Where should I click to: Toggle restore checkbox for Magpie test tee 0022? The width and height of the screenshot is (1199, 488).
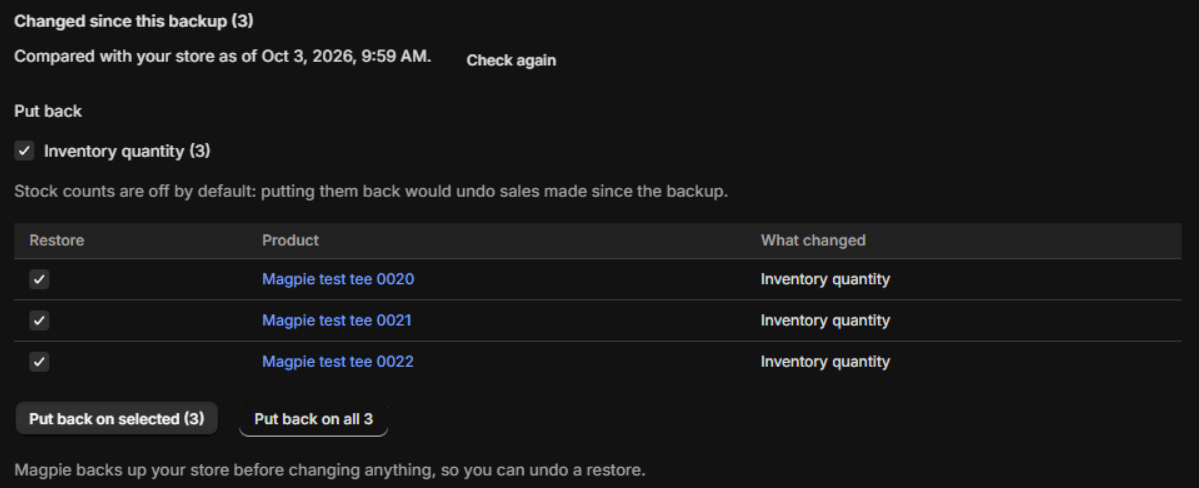(x=39, y=362)
